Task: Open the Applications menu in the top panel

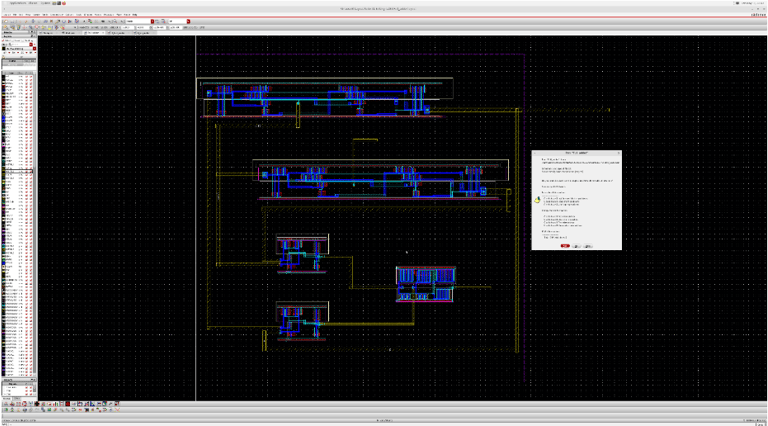Action: pos(18,3)
